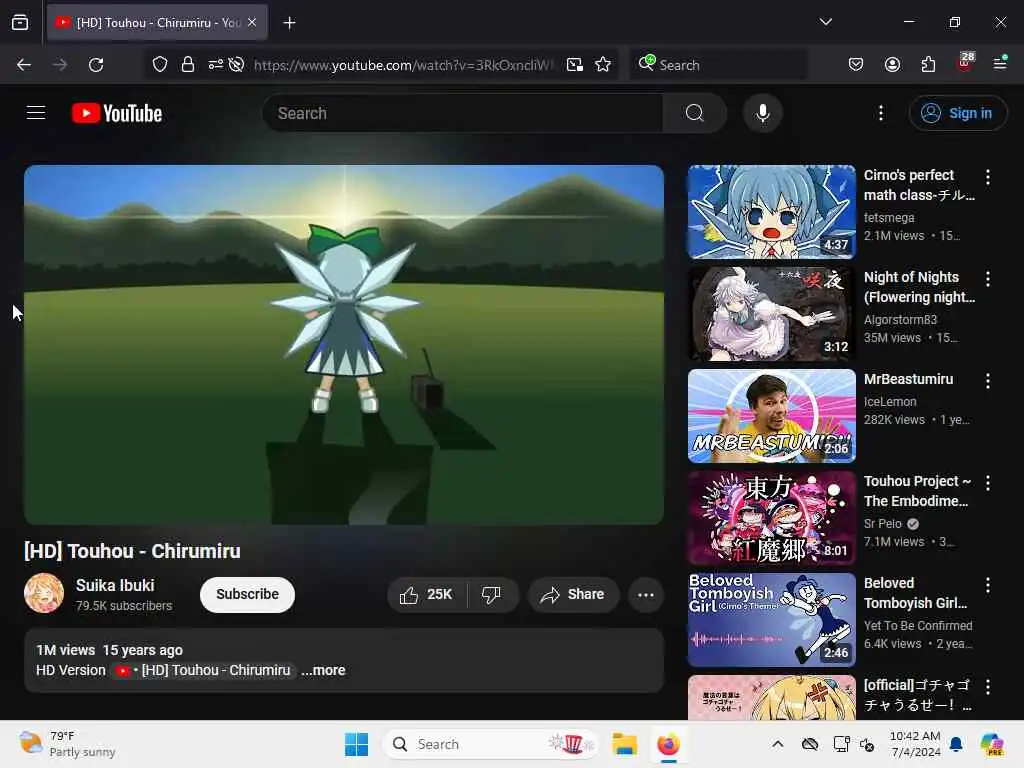This screenshot has width=1024, height=768.
Task: Open the weather widget showing 79°F
Action: pyautogui.click(x=67, y=744)
